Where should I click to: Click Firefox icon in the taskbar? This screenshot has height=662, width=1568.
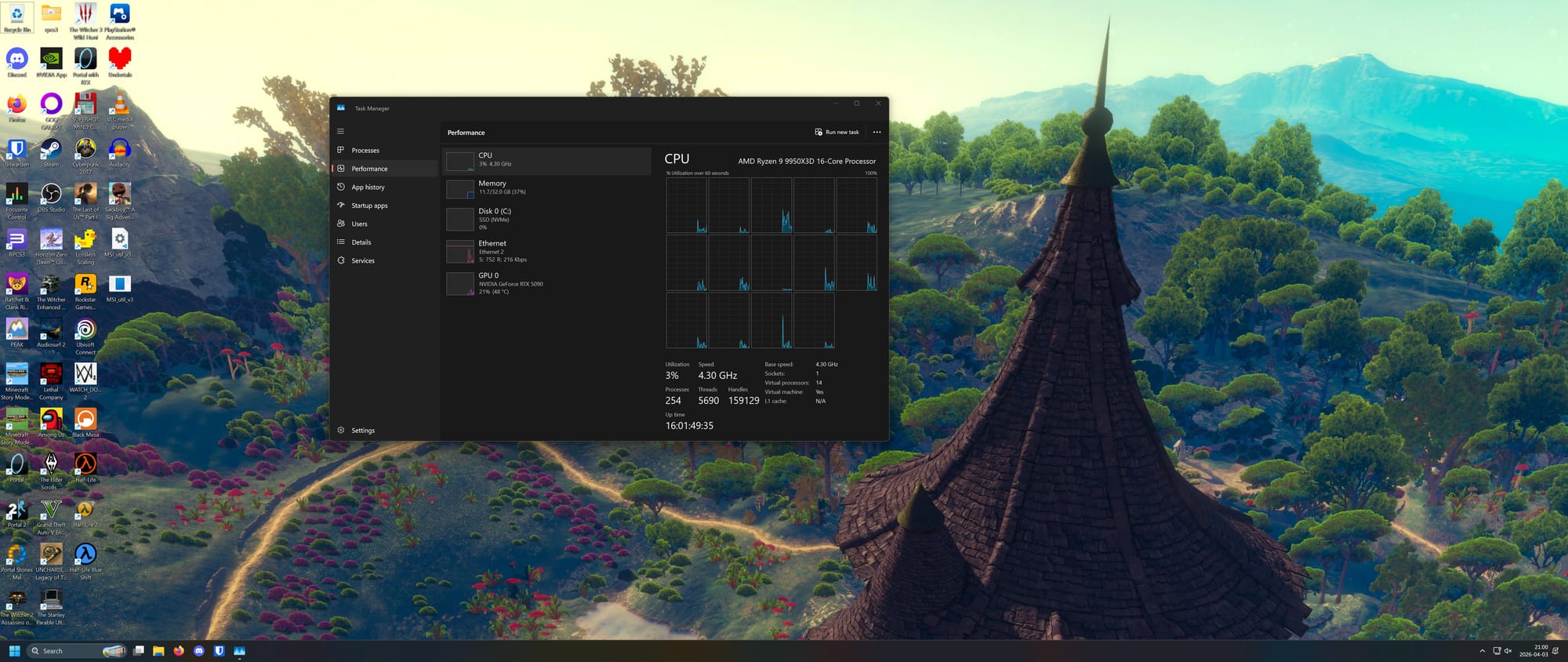tap(179, 651)
